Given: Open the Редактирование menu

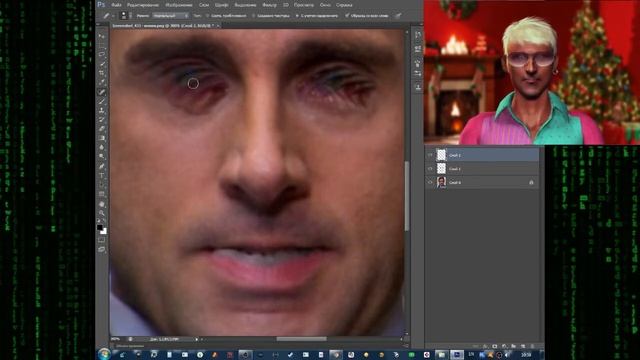Looking at the screenshot, I should click(x=142, y=5).
